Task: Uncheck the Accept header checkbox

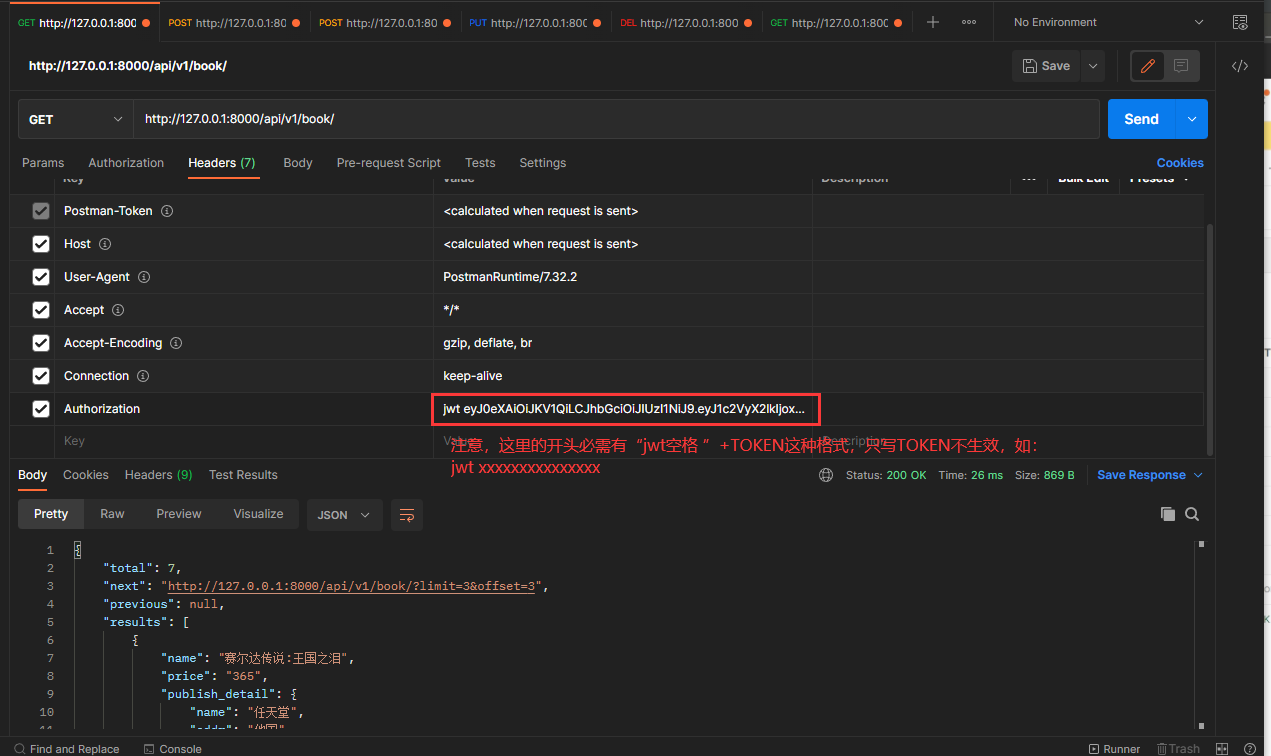Action: coord(41,310)
